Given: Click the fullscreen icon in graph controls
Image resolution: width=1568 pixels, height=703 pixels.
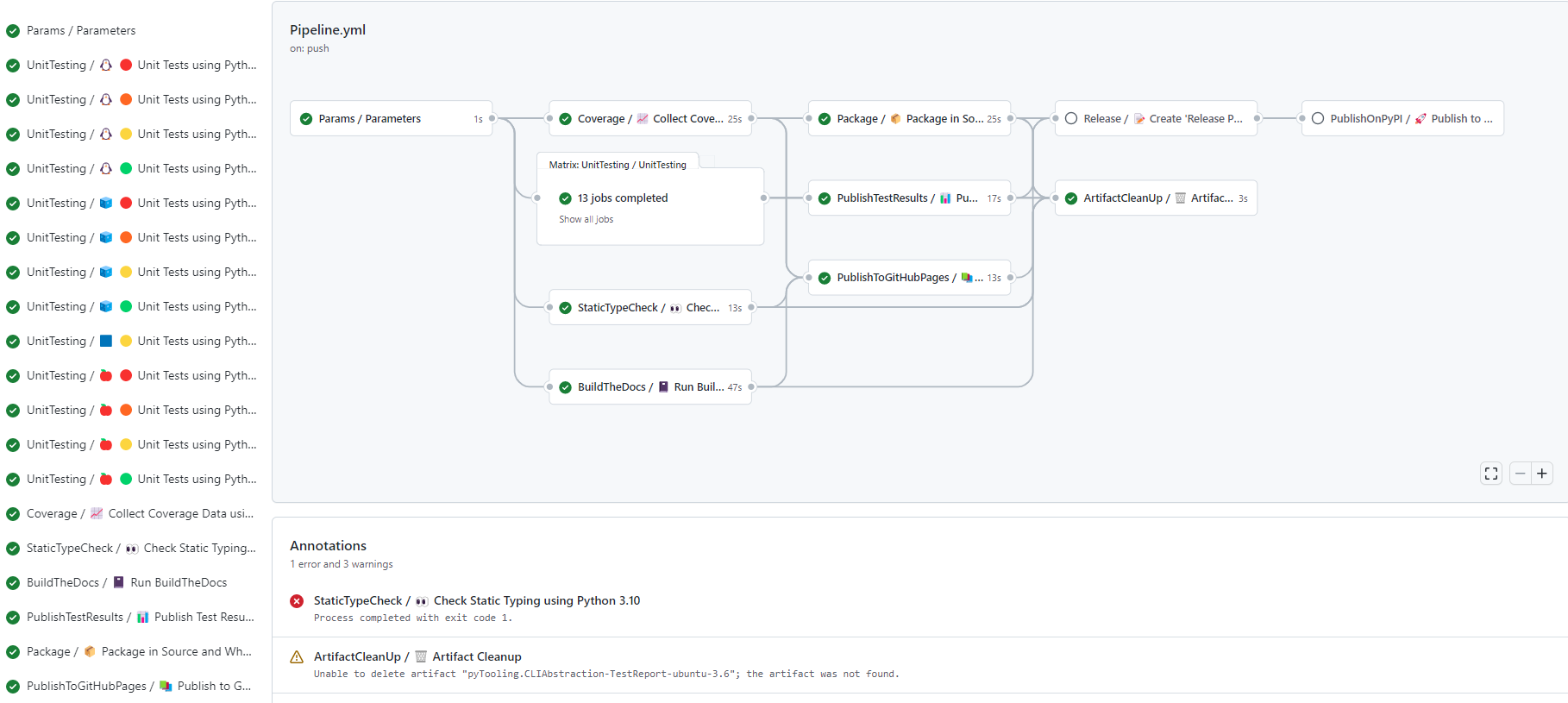Looking at the screenshot, I should point(1490,474).
